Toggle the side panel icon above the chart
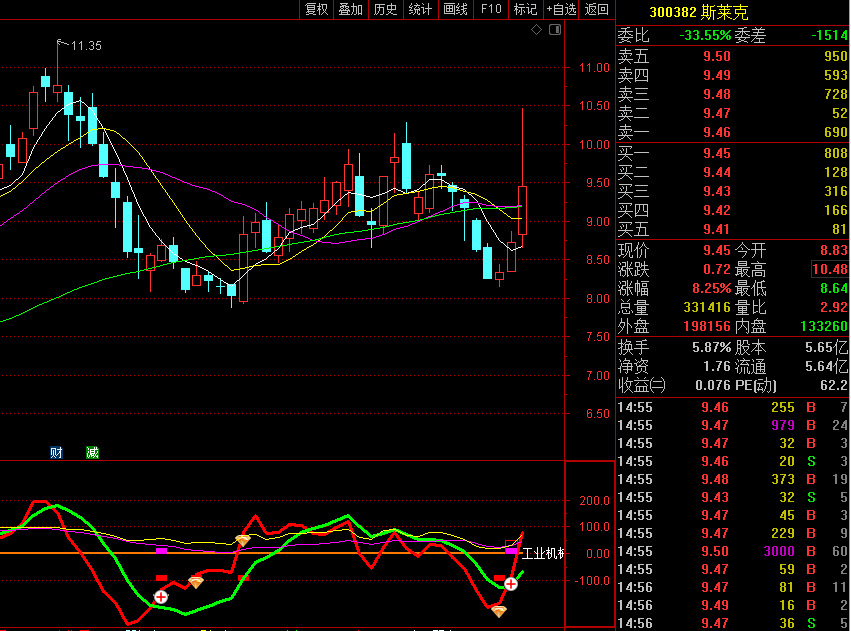This screenshot has width=851, height=631. point(555,30)
